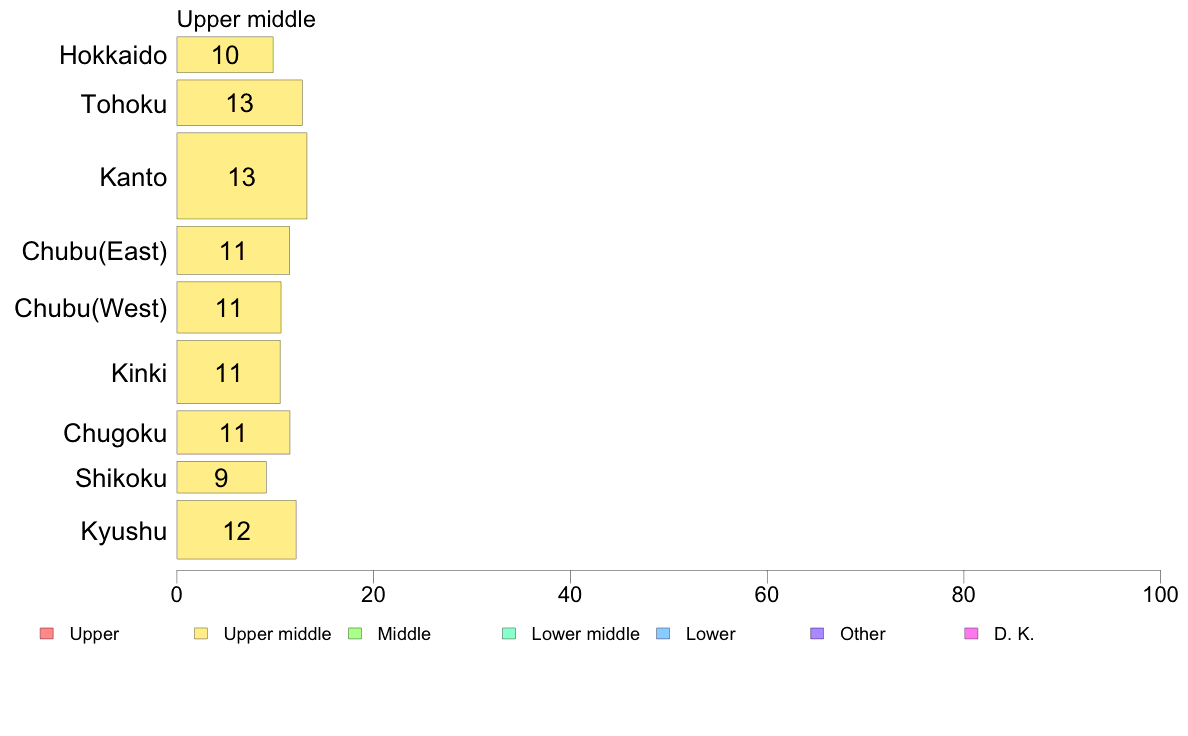Select the Chubu(East) bar
Image resolution: width=1188 pixels, height=736 pixels.
click(233, 251)
